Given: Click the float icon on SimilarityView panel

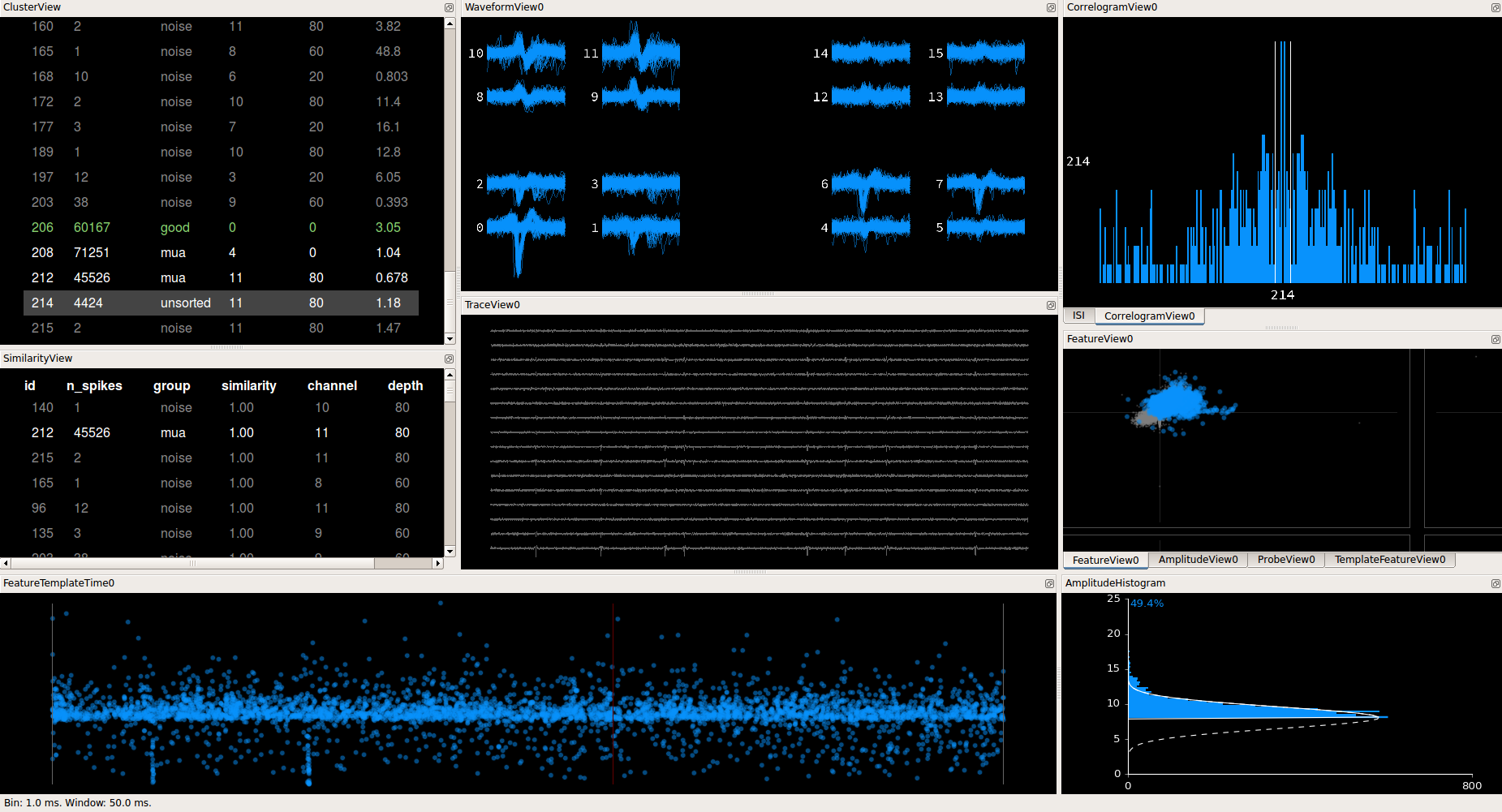Looking at the screenshot, I should coord(449,358).
